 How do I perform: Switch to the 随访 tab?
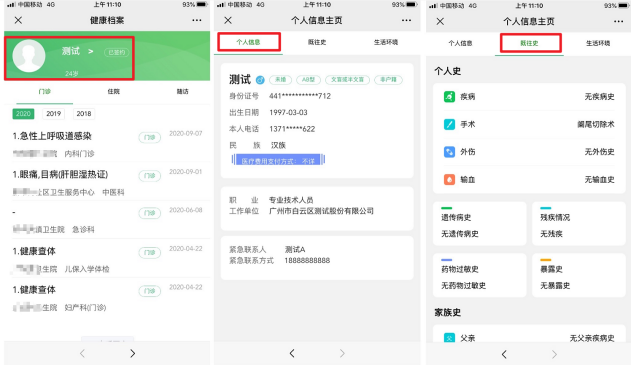coord(182,91)
